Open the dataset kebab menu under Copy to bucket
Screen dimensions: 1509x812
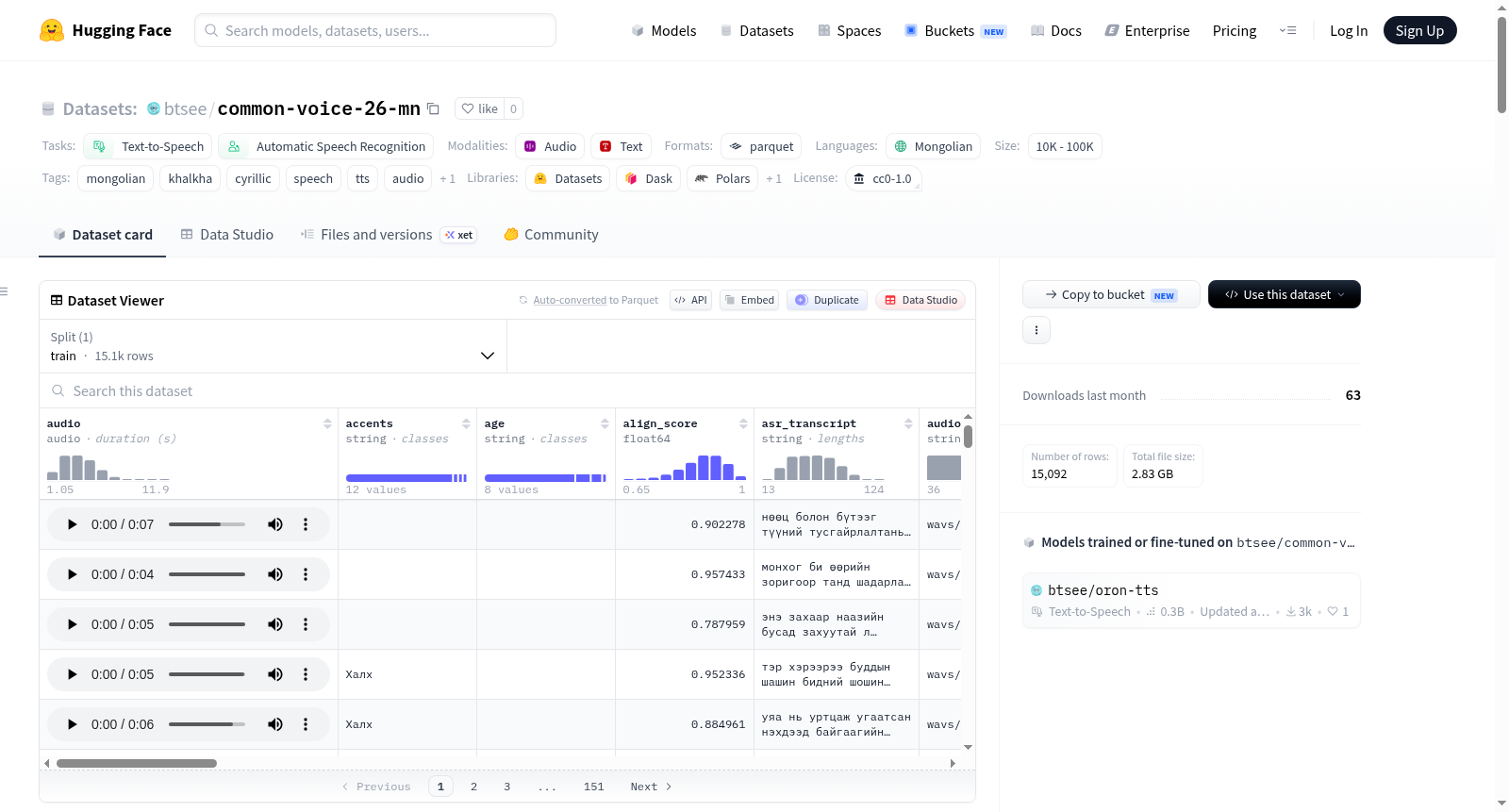(x=1036, y=330)
